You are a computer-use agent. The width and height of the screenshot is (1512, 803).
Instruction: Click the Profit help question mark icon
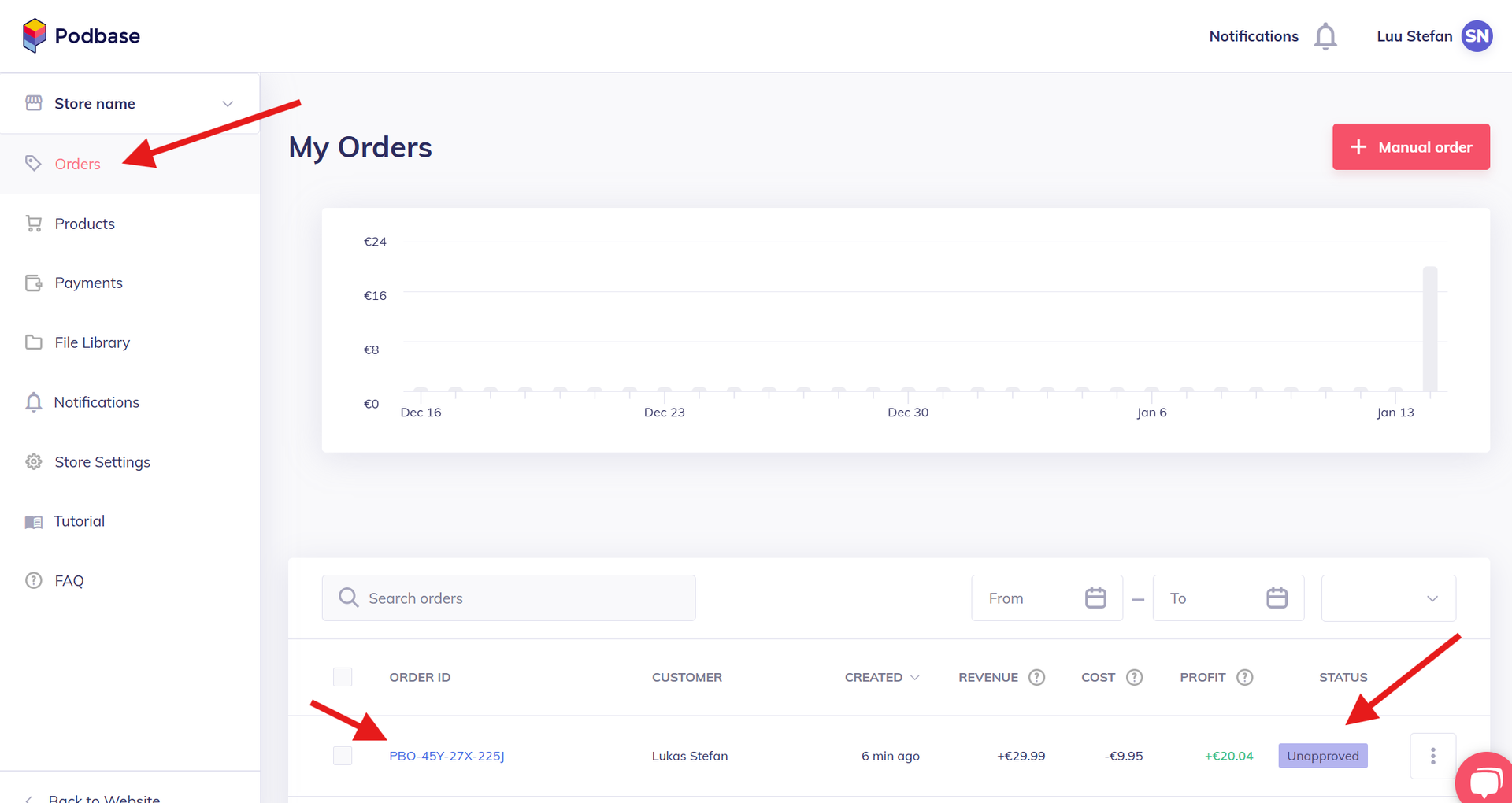point(1244,677)
